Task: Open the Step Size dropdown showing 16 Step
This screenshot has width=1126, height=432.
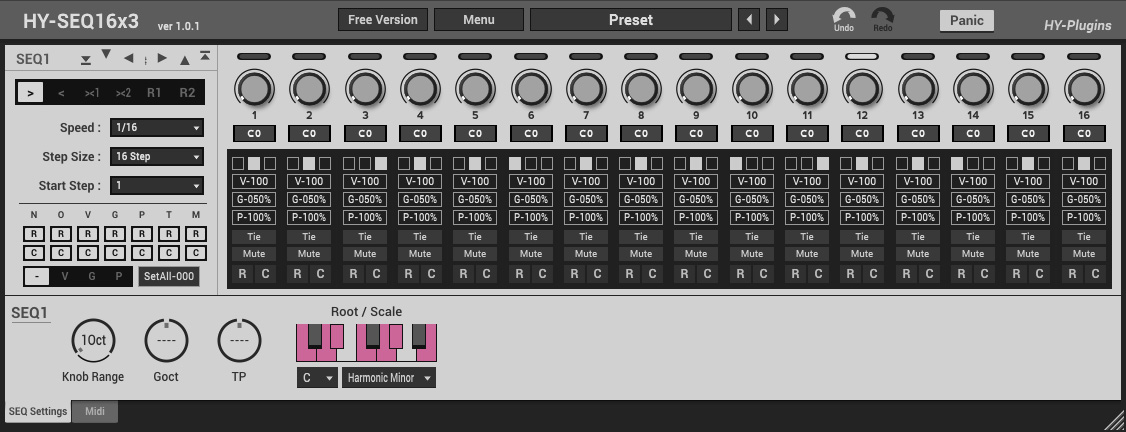Action: coord(157,156)
